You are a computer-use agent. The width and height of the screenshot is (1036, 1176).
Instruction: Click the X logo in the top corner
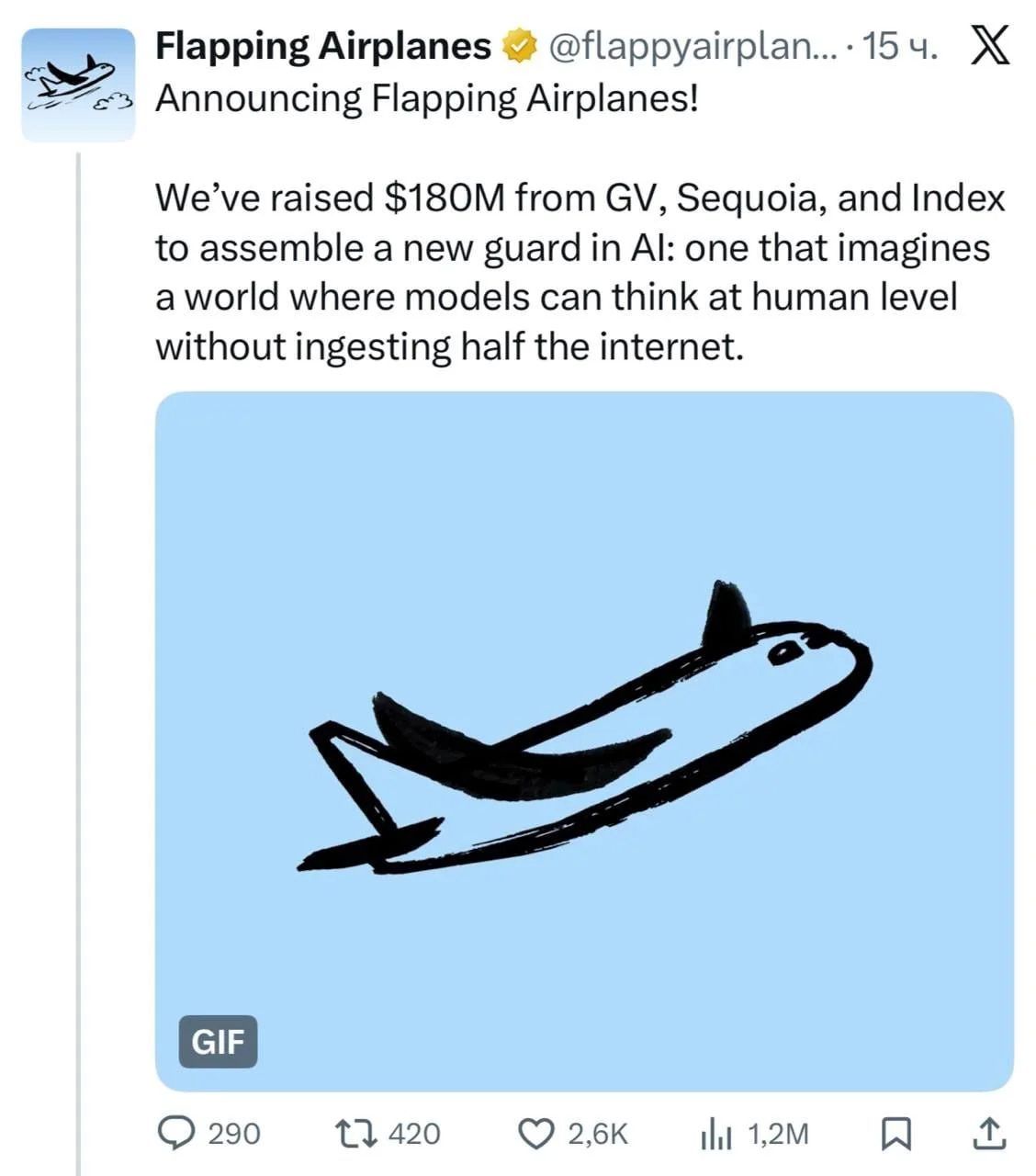coord(989,46)
